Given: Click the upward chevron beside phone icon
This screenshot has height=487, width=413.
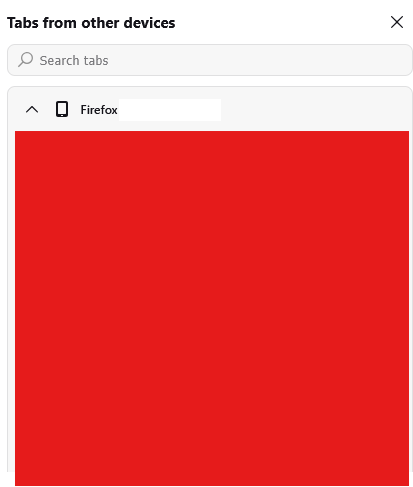Looking at the screenshot, I should pyautogui.click(x=32, y=109).
